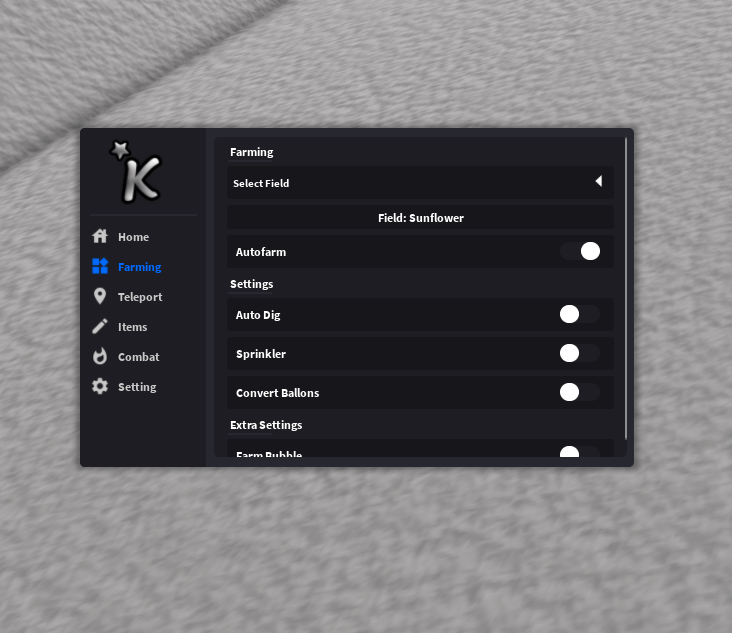Viewport: 732px width, 633px height.
Task: Click the vertical scrollbar in farming panel
Action: click(626, 288)
